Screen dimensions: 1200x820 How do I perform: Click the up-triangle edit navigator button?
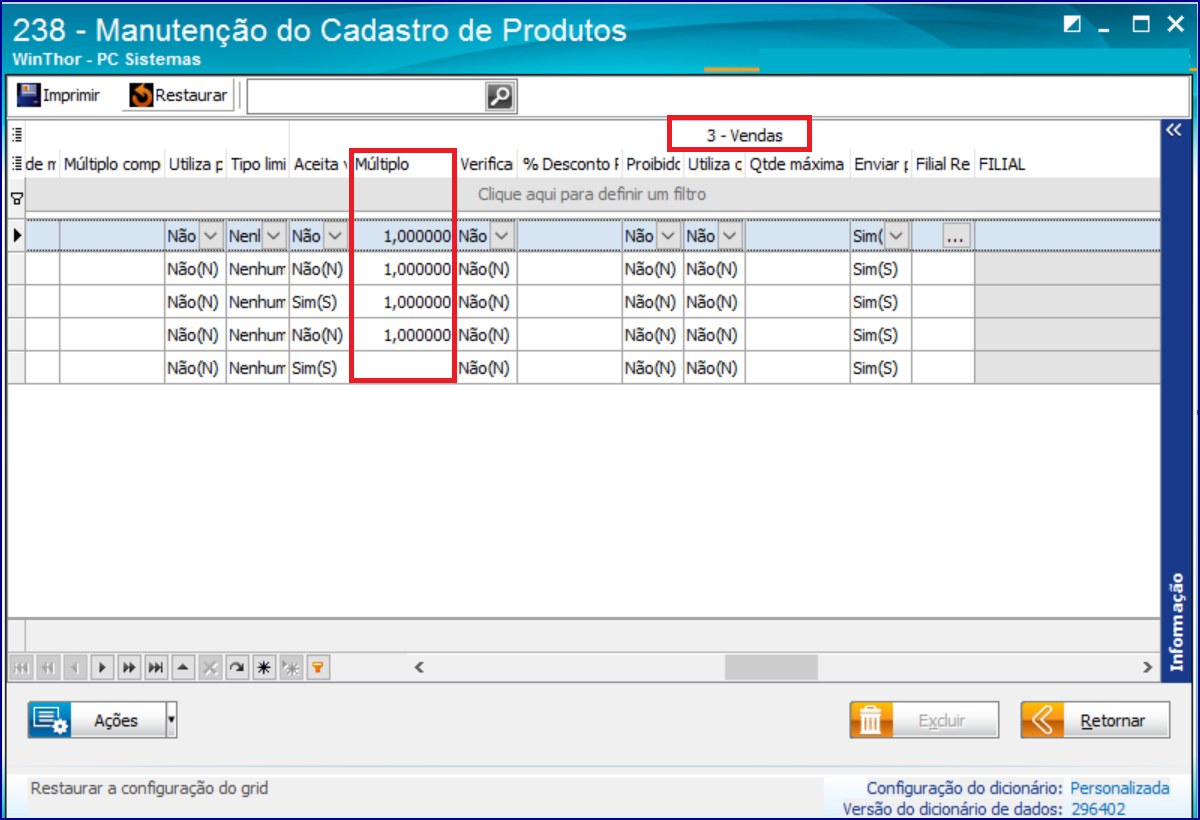(182, 667)
